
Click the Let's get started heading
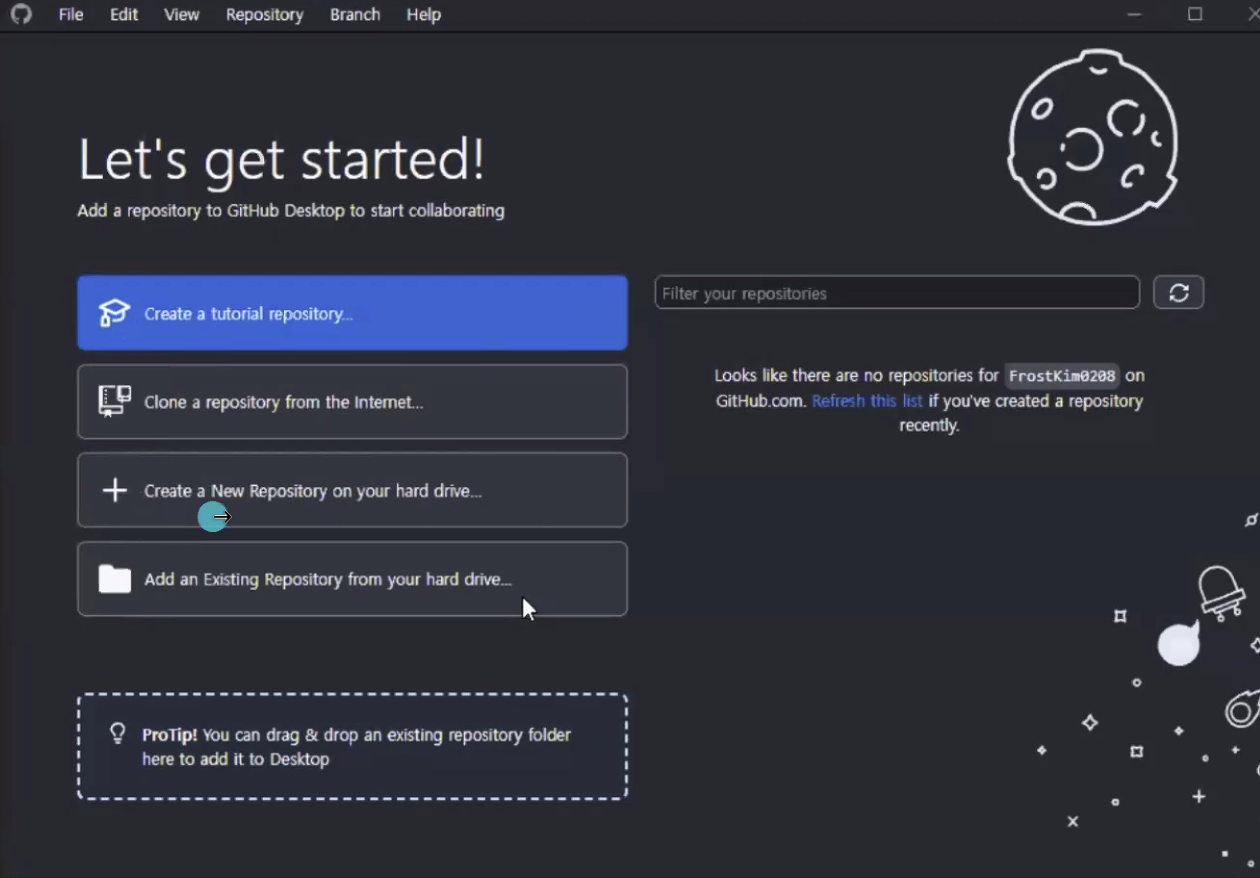281,160
